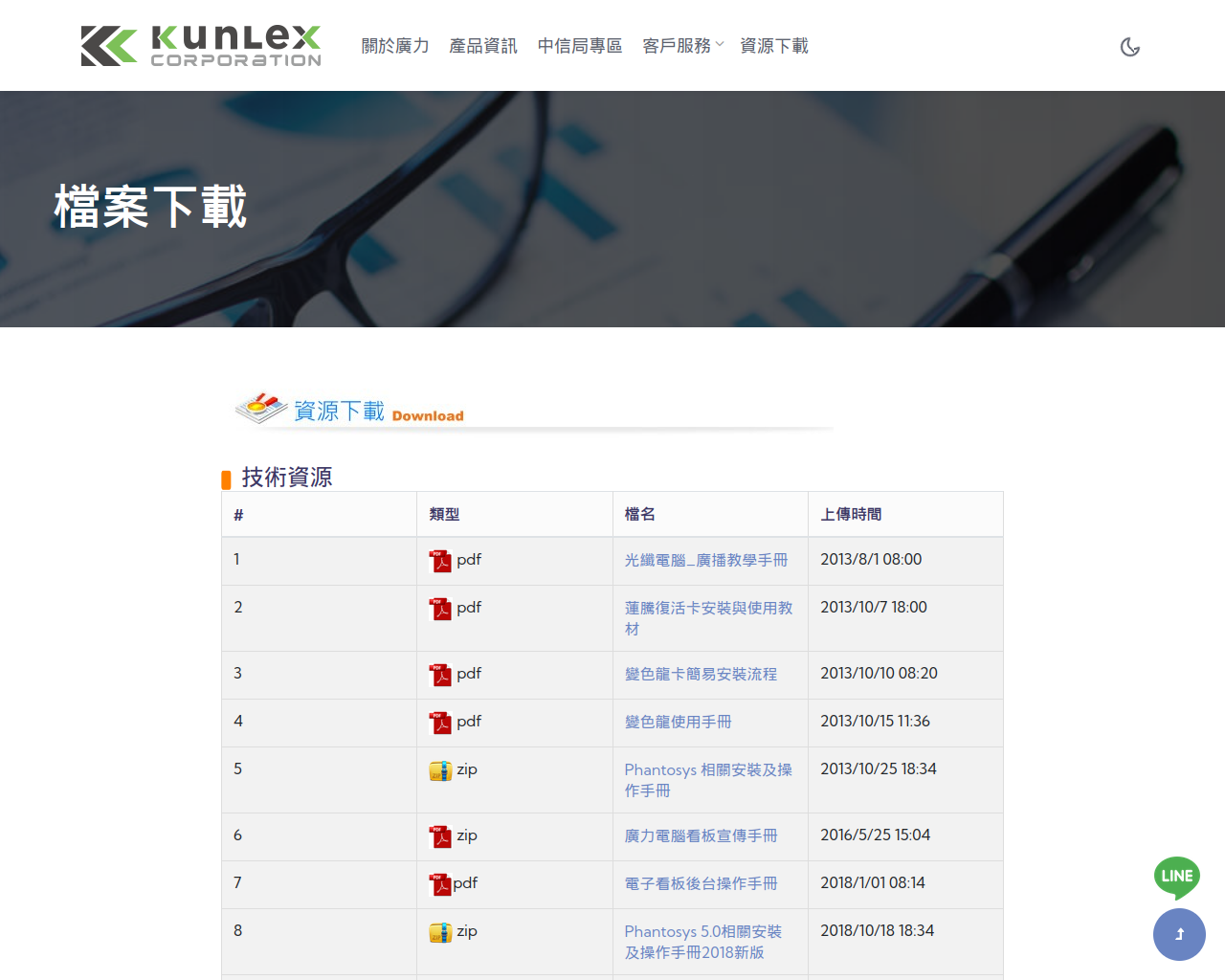This screenshot has height=980, width=1225.
Task: Click upload time 2013/10/15 11:36
Action: tap(875, 721)
